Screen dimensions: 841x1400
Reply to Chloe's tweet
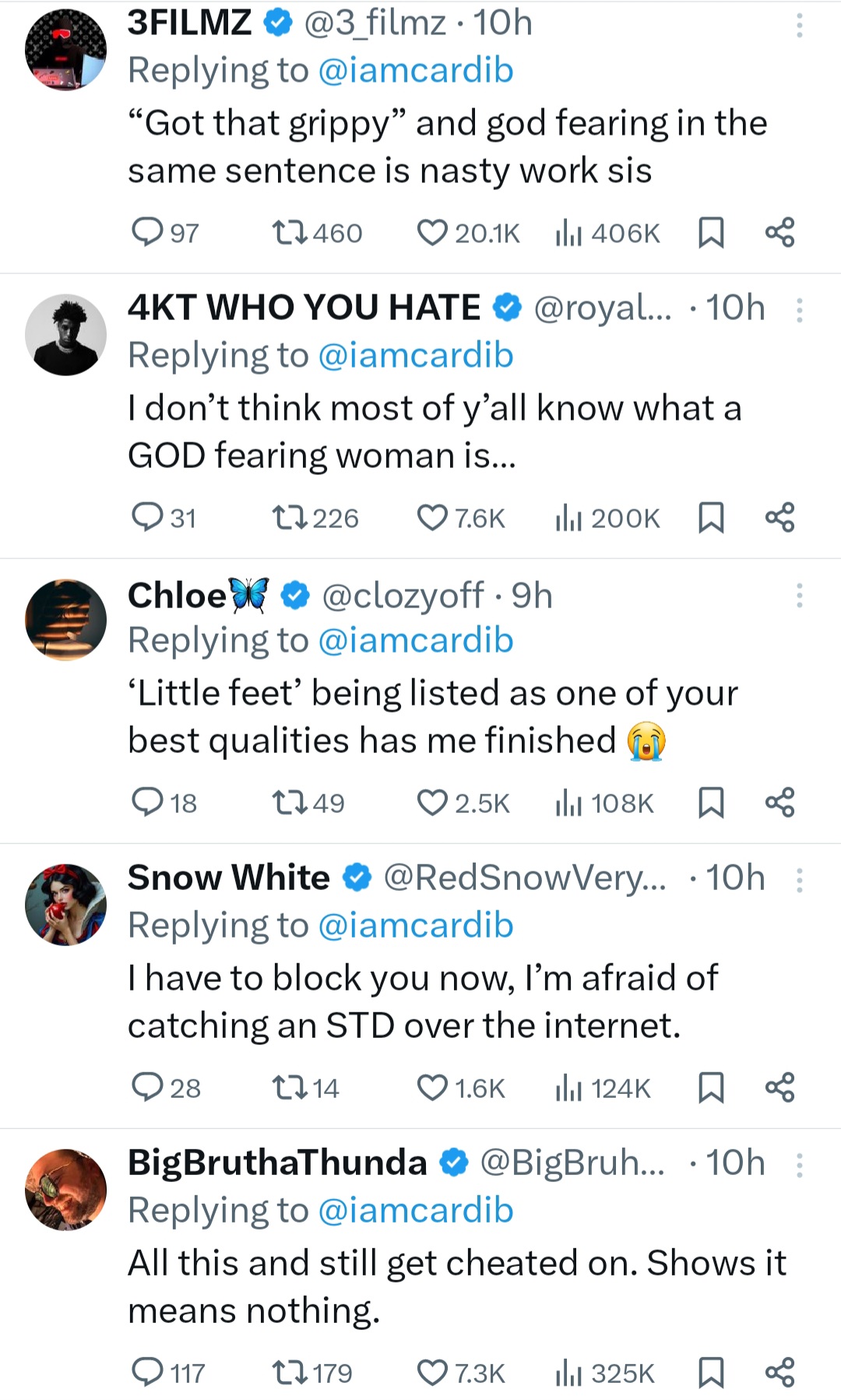147,802
